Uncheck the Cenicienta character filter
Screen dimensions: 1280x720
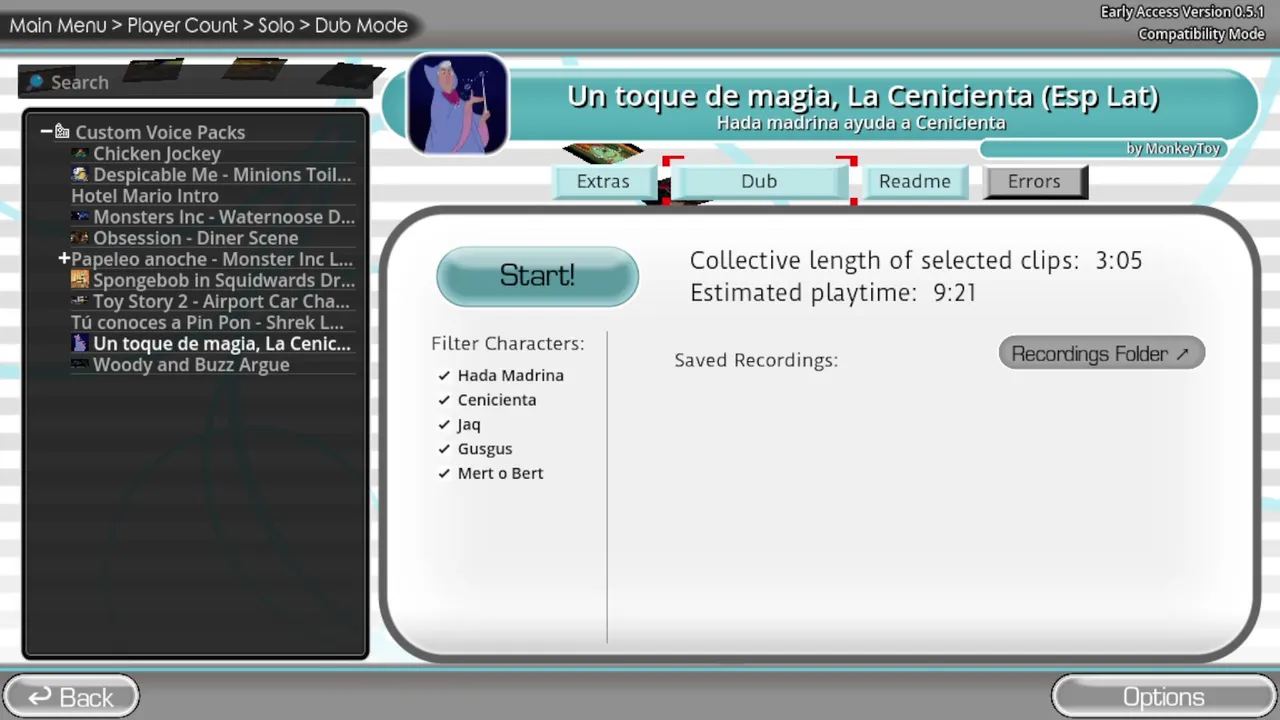[x=444, y=400]
